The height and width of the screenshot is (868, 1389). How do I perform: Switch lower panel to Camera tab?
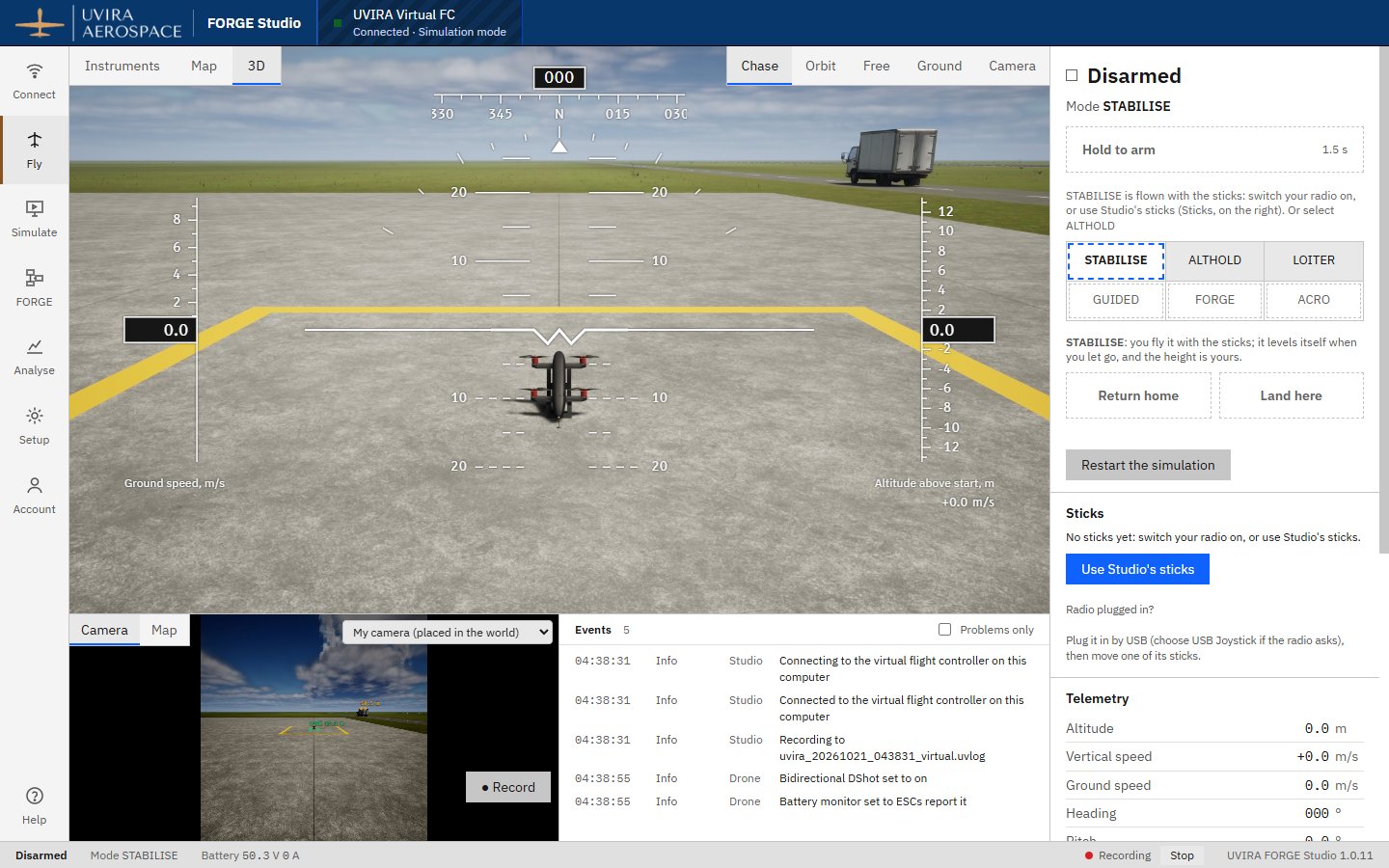pos(104,630)
